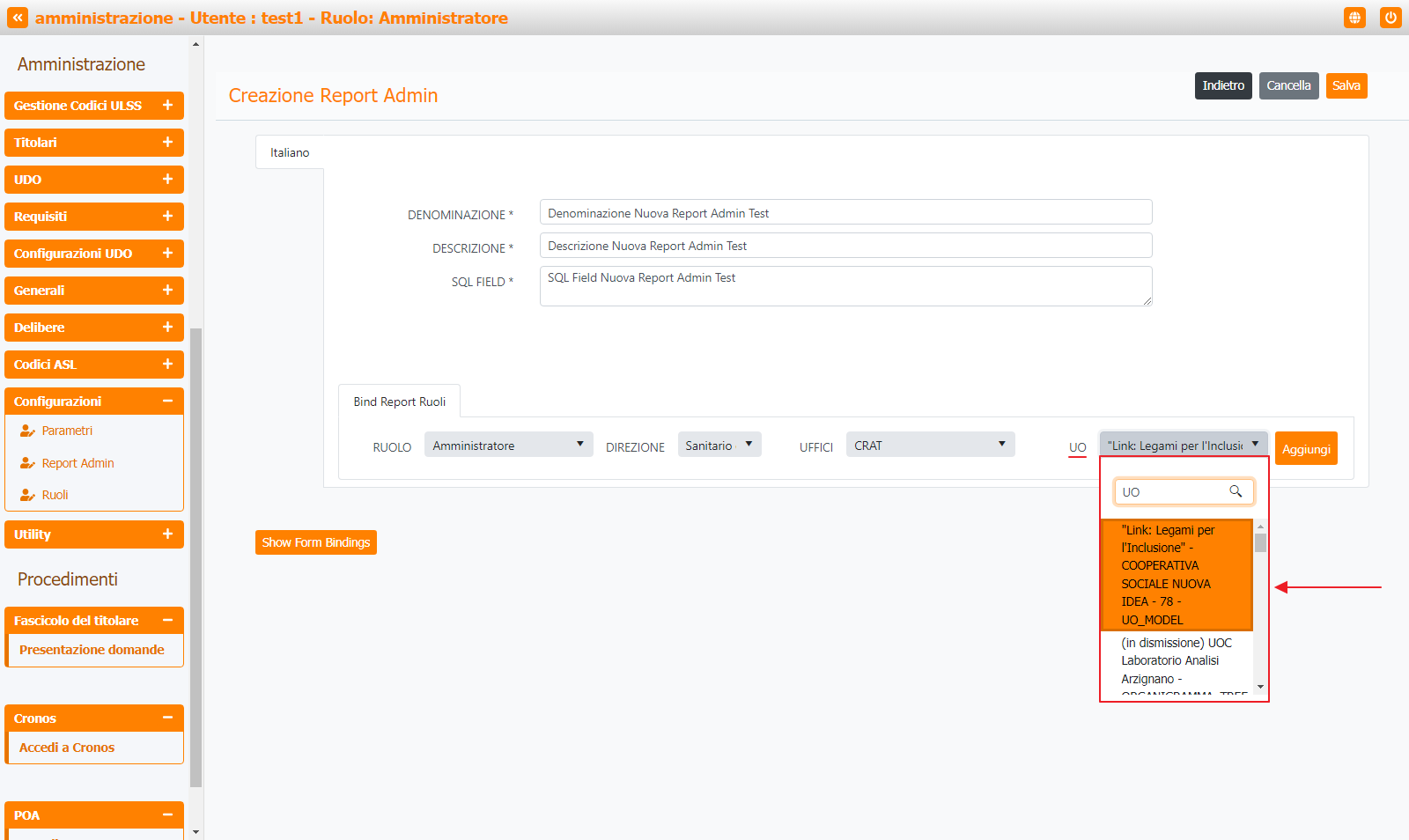
Task: Click the user icon beside Parametri
Action: pos(27,431)
